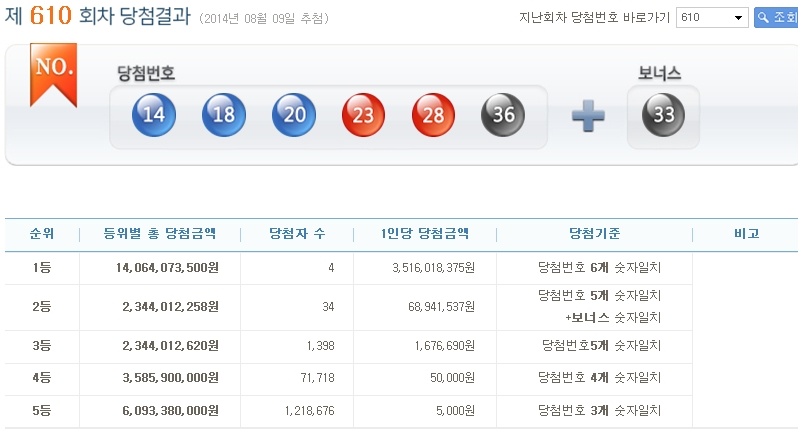Click the draw date text 2014년 08월 09일 추첨
The height and width of the screenshot is (436, 798).
tap(264, 19)
